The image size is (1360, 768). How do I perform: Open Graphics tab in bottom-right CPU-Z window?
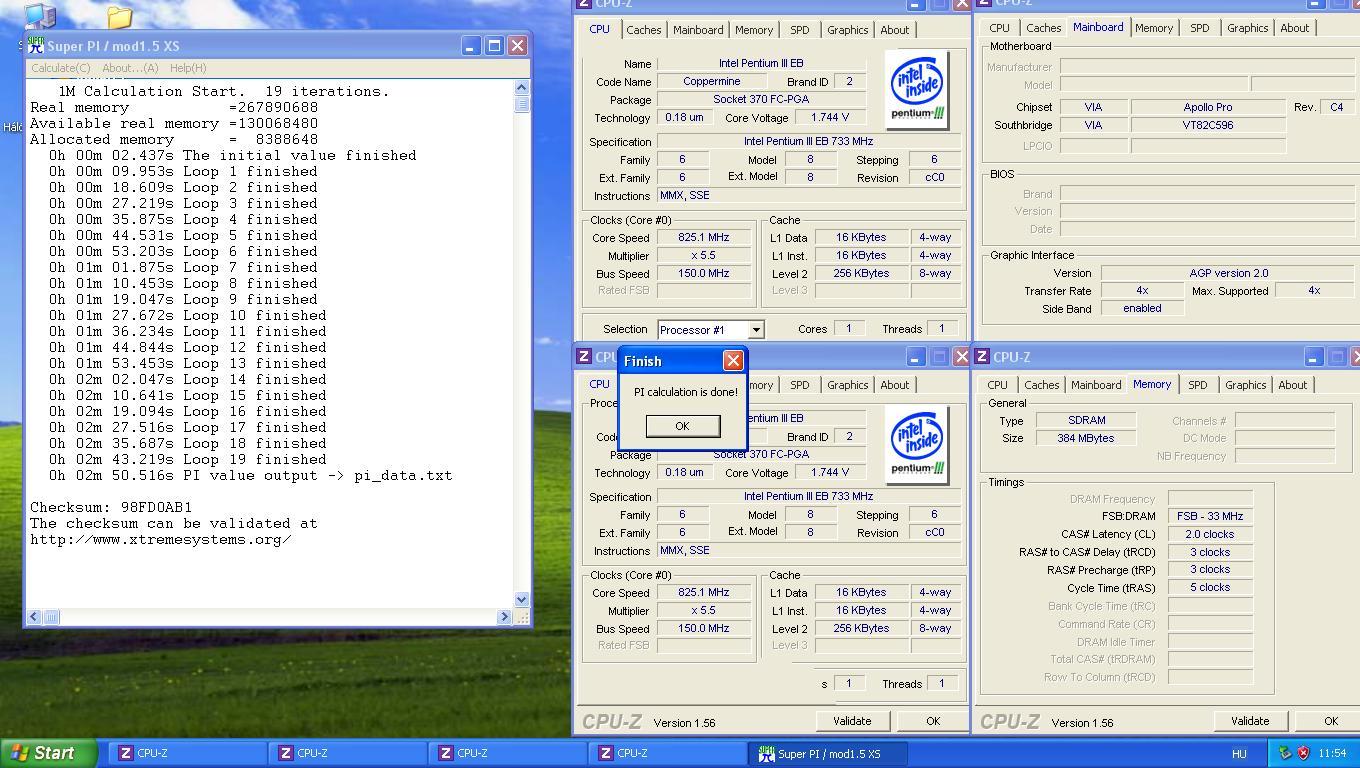pyautogui.click(x=1246, y=385)
